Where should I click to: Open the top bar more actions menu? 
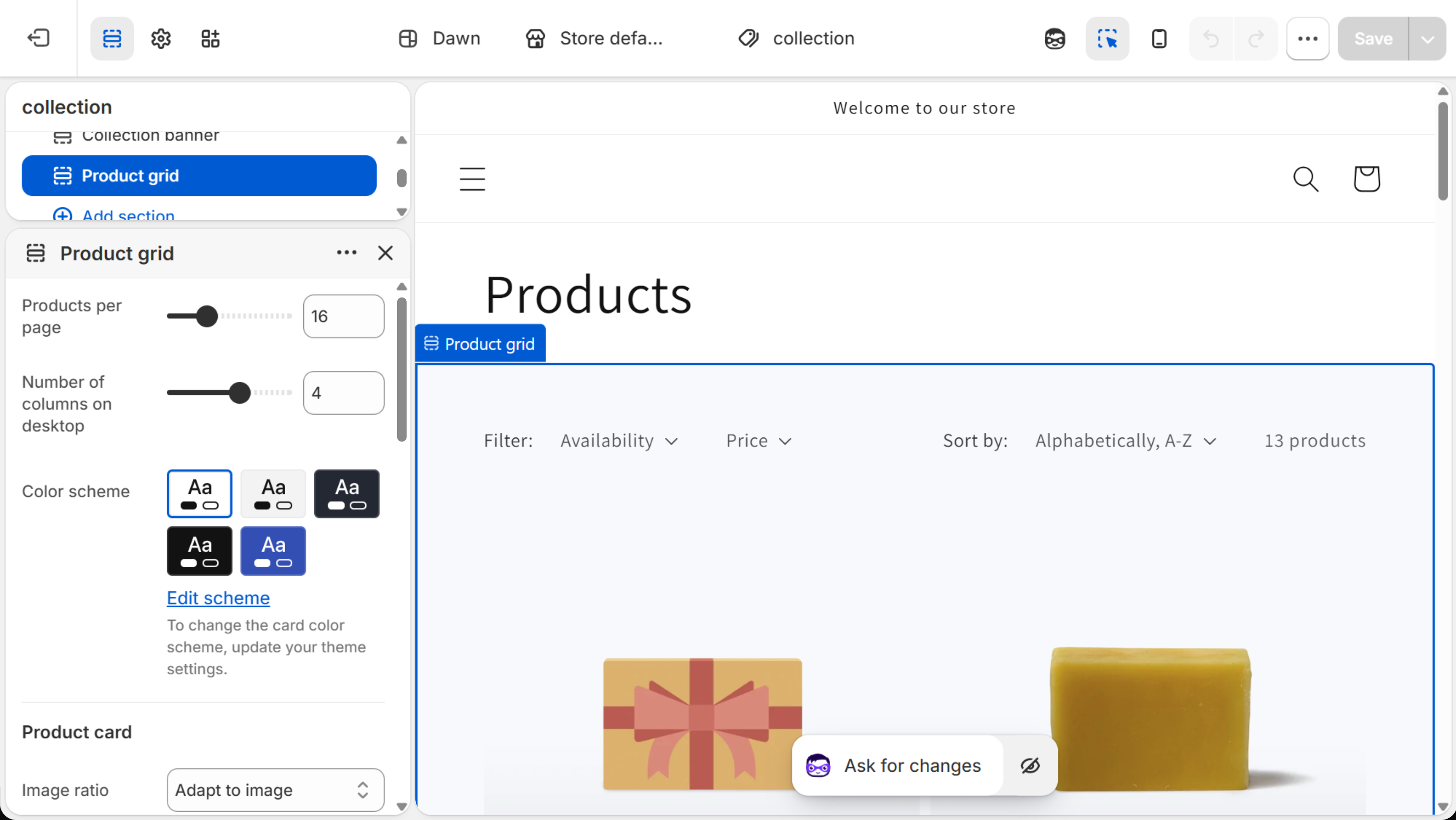coord(1308,38)
